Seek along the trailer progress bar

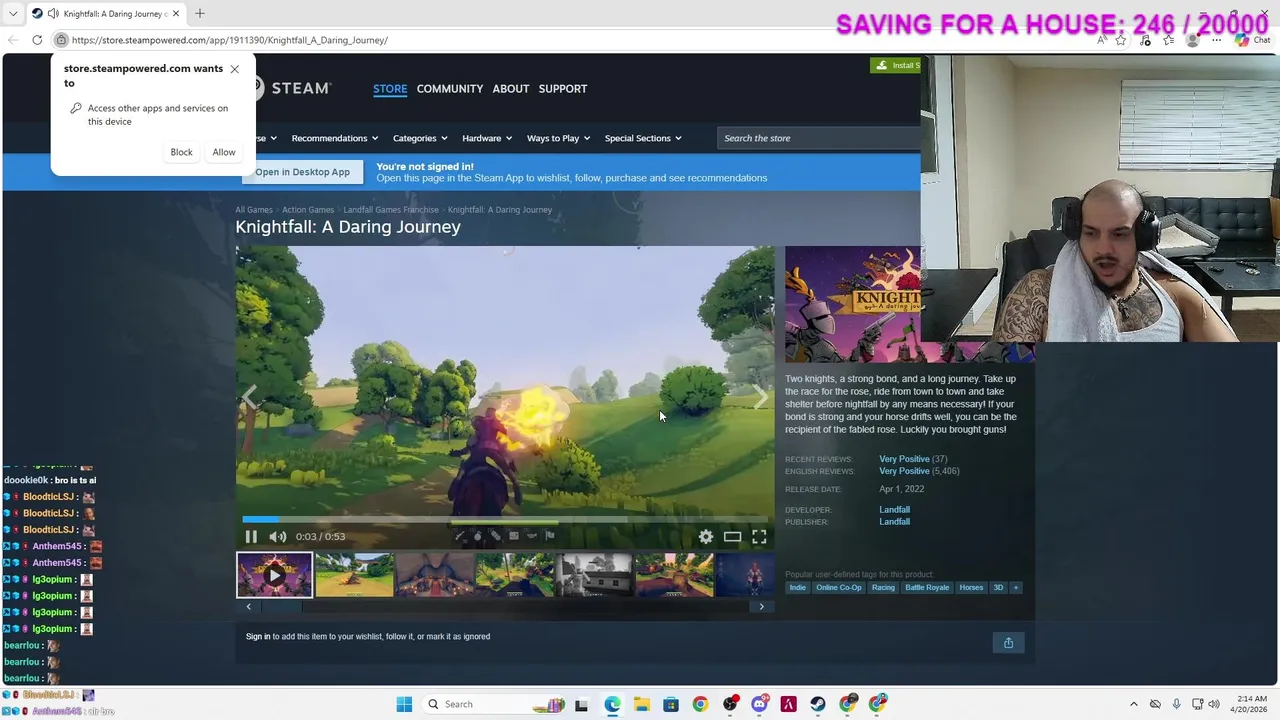click(505, 520)
